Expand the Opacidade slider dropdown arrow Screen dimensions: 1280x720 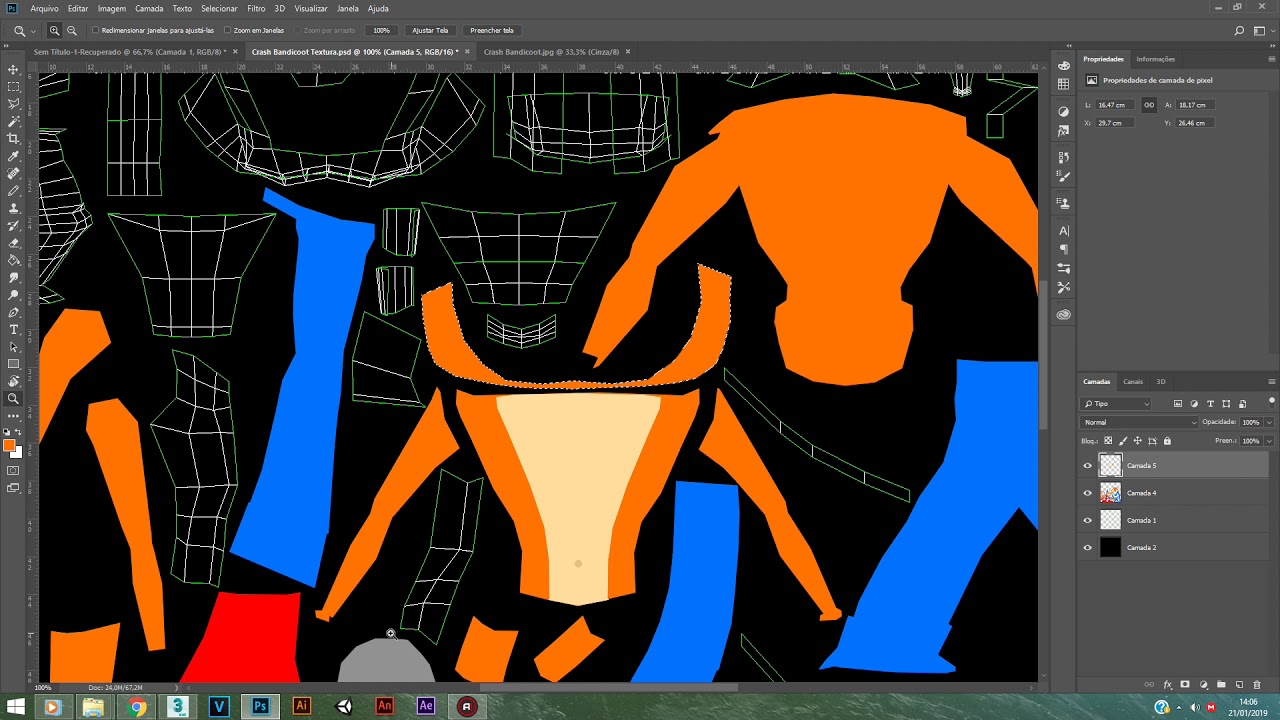coord(1269,422)
